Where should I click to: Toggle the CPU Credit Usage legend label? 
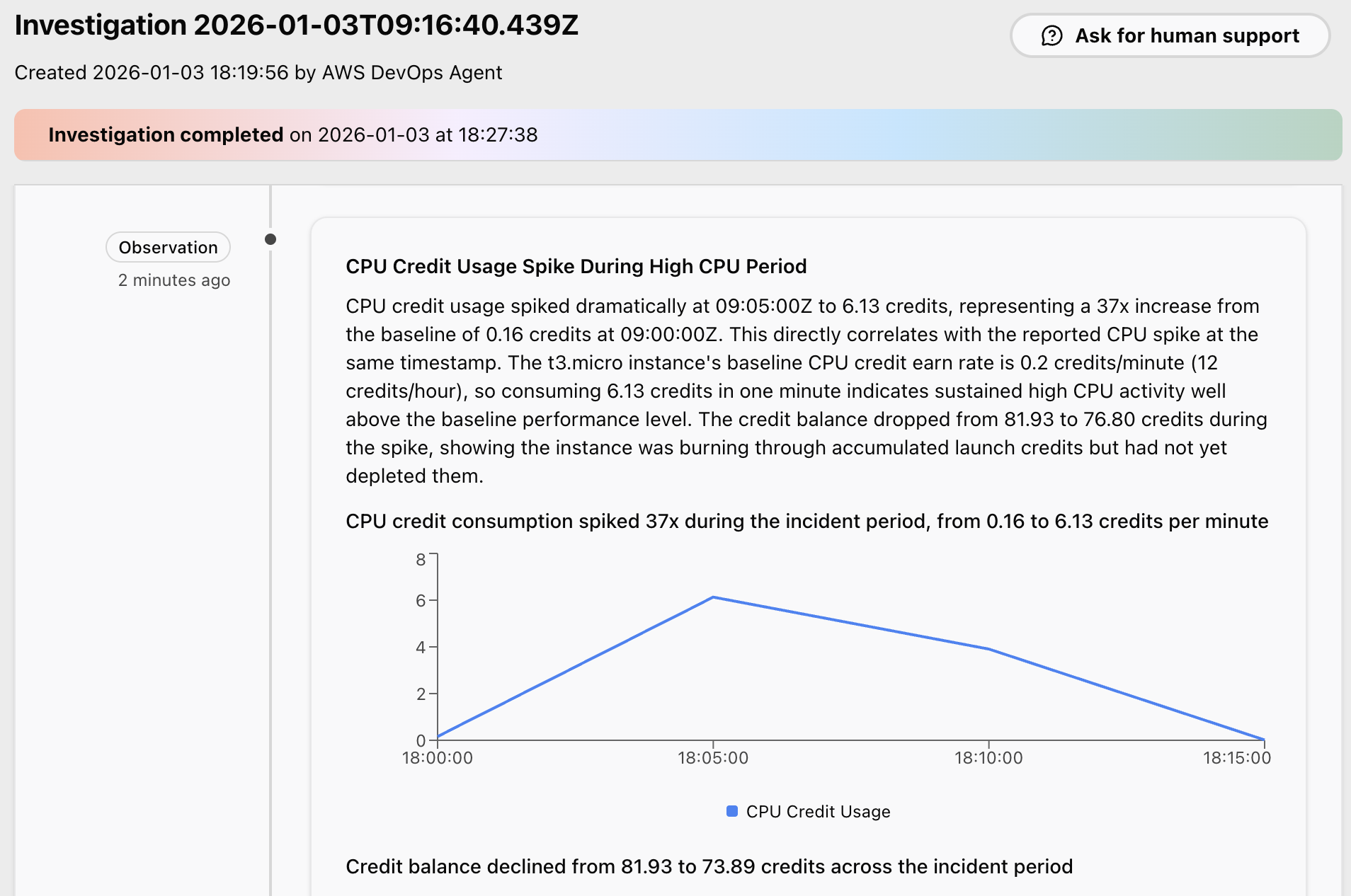[x=818, y=812]
